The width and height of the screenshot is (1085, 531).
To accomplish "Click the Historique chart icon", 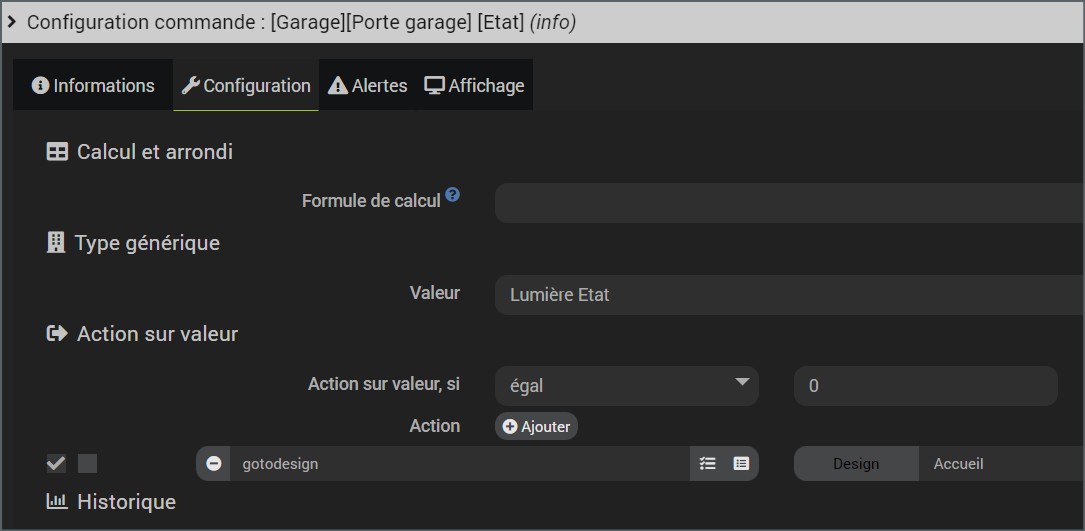I will pos(57,501).
